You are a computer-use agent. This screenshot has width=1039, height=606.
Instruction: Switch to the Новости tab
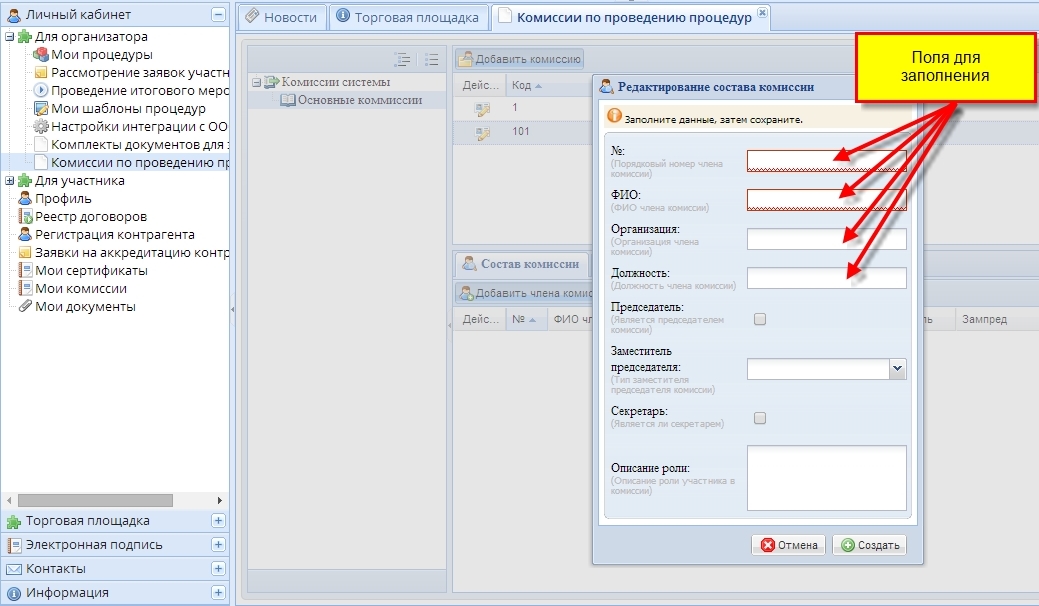(x=282, y=17)
